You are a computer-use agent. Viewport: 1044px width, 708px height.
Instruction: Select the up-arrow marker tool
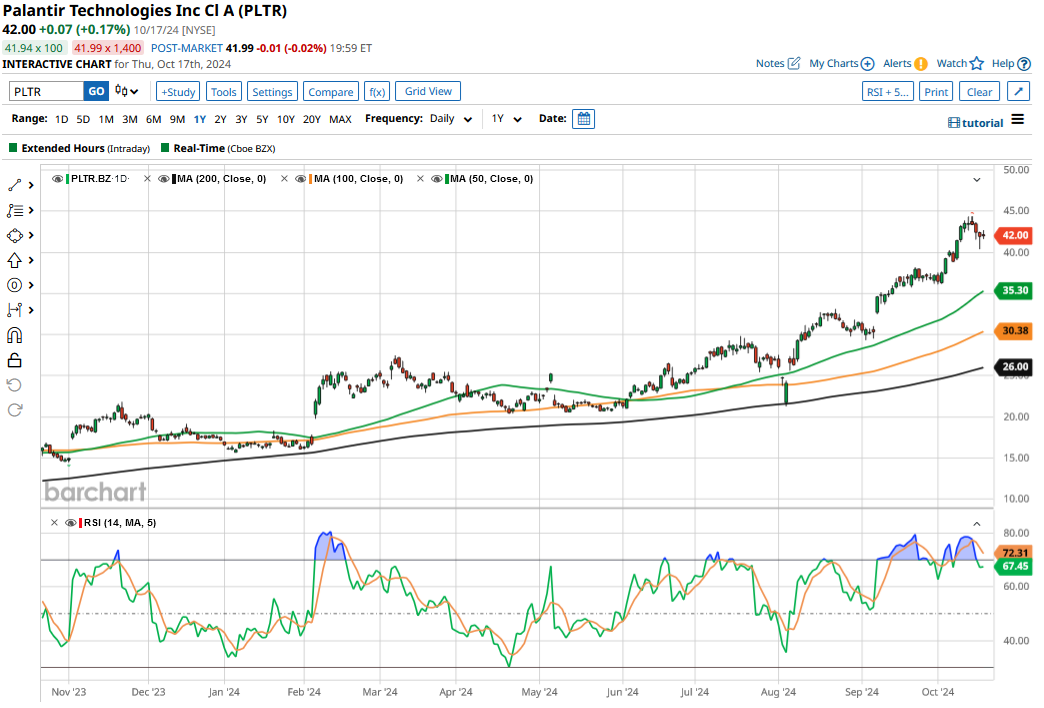pos(15,261)
